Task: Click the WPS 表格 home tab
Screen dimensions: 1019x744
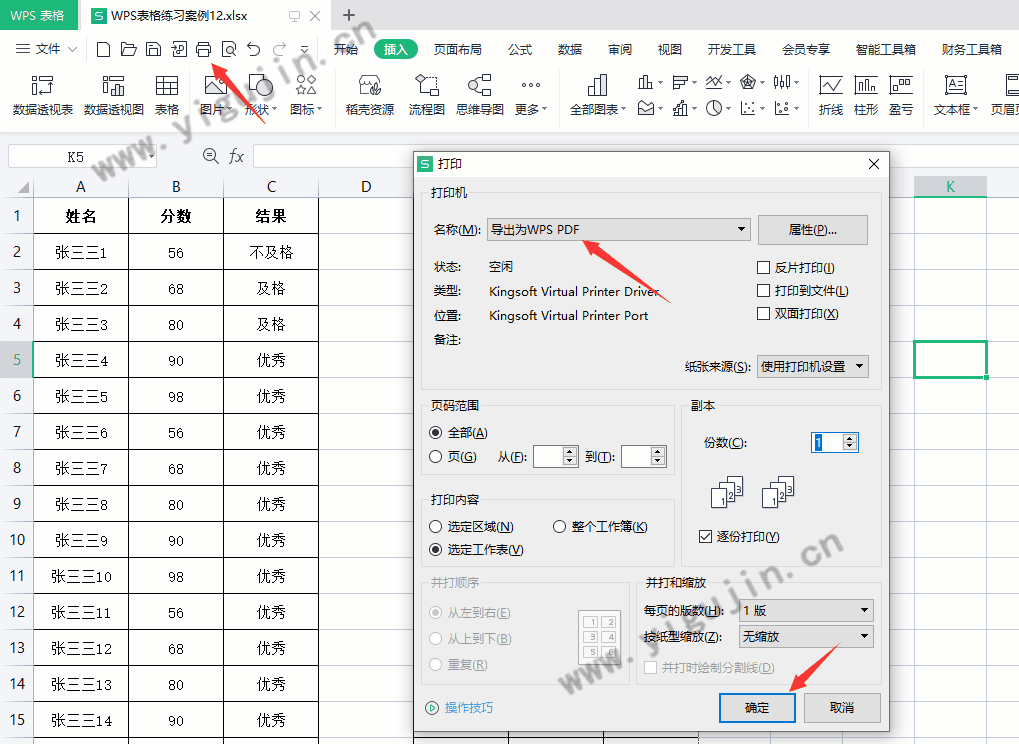Action: (x=37, y=15)
